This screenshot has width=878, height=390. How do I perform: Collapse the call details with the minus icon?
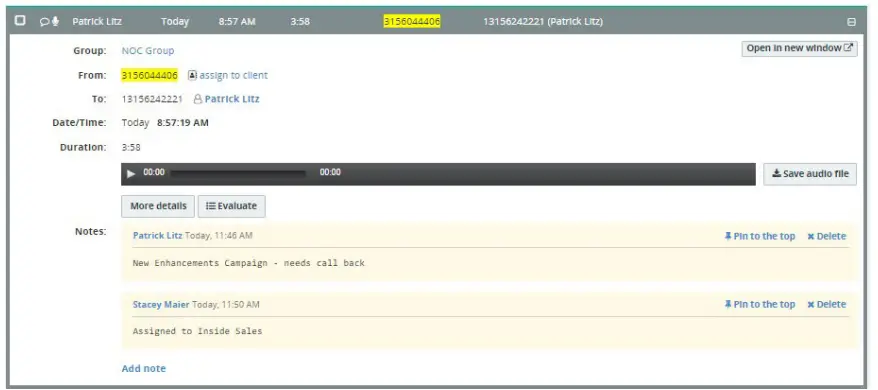[852, 22]
